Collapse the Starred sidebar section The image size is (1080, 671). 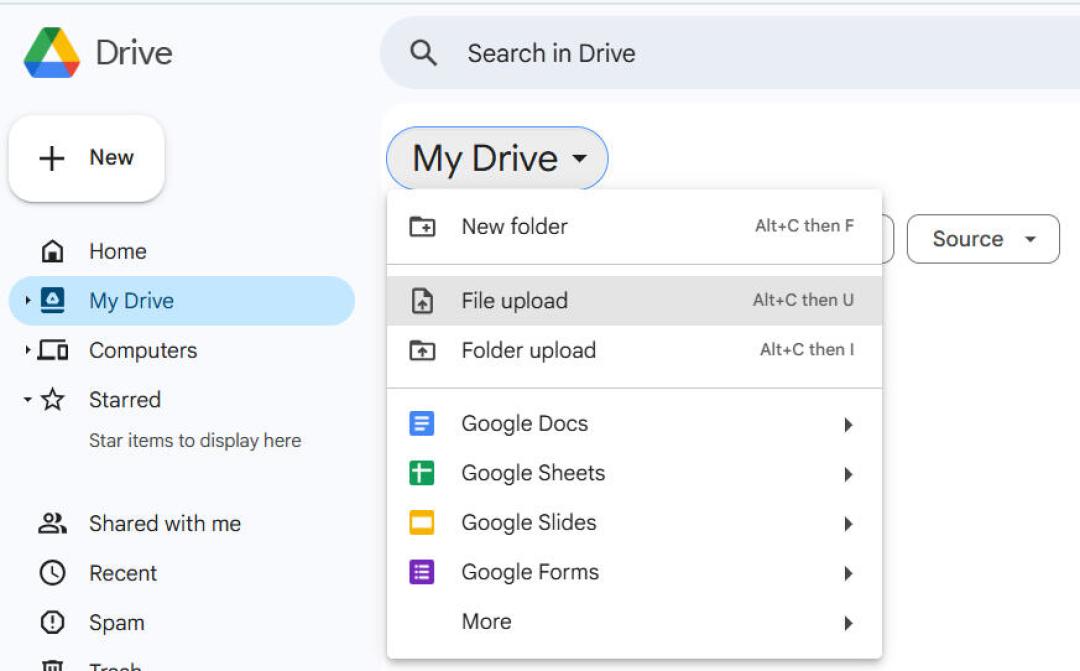pyautogui.click(x=28, y=400)
